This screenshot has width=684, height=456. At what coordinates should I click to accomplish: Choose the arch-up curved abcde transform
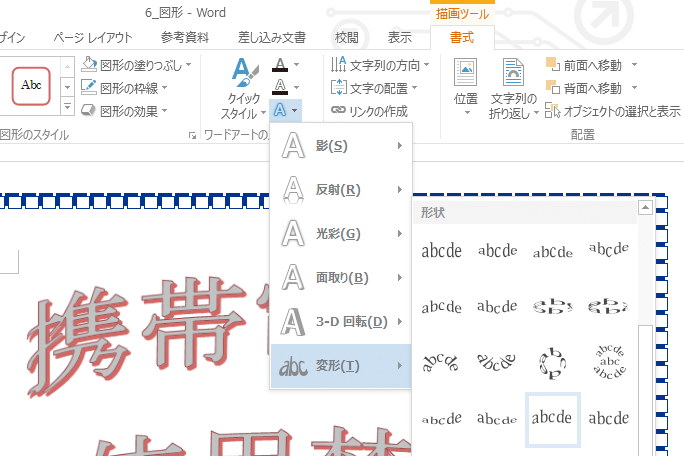[441, 362]
